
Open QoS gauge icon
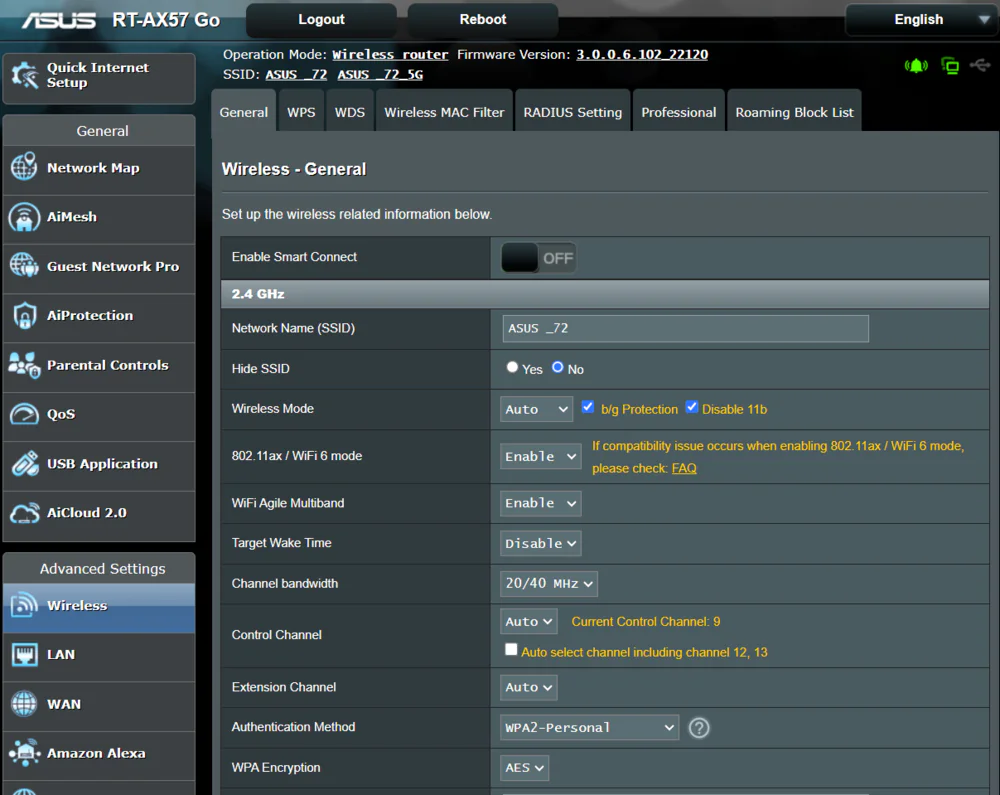(x=24, y=414)
